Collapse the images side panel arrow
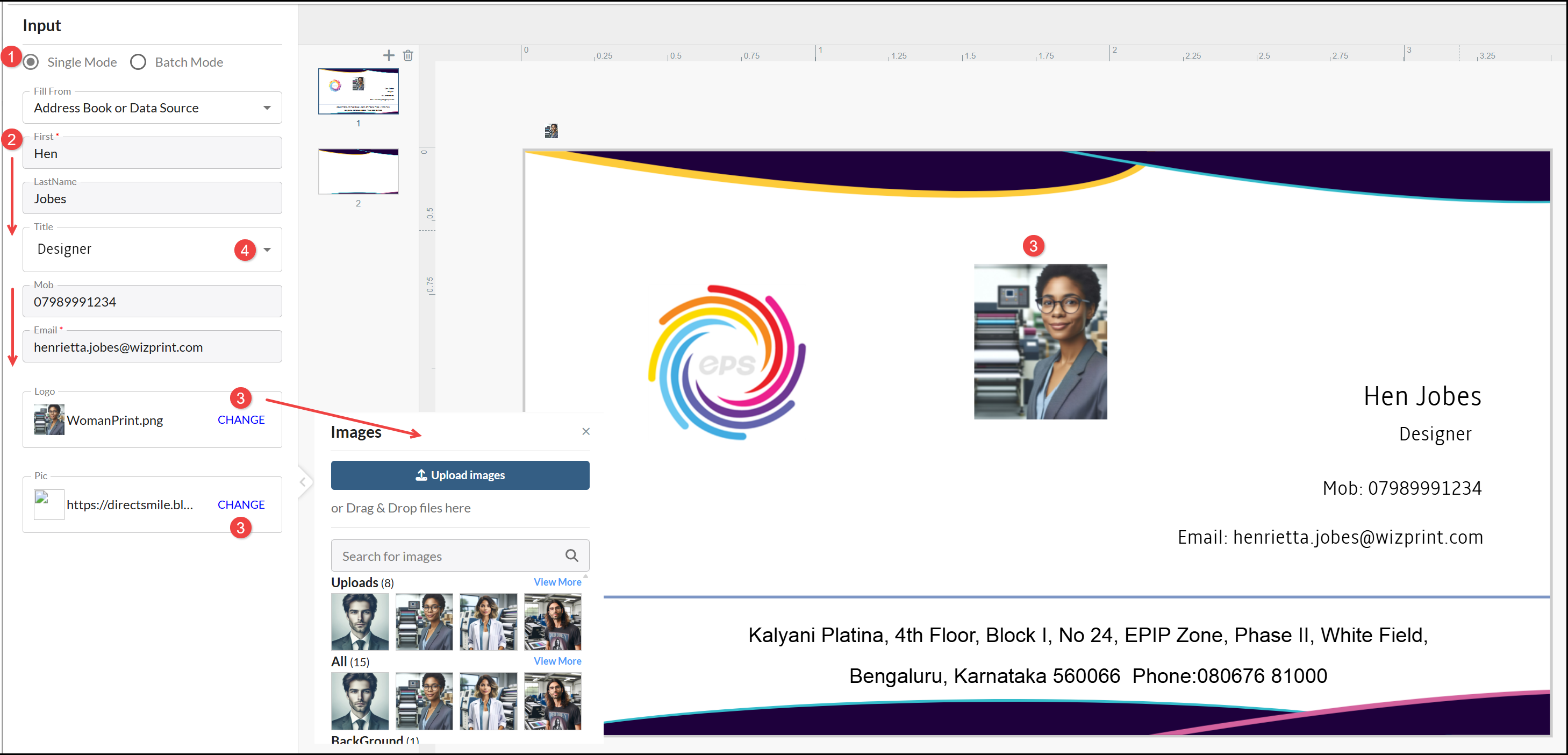Image resolution: width=1568 pixels, height=755 pixels. [303, 482]
